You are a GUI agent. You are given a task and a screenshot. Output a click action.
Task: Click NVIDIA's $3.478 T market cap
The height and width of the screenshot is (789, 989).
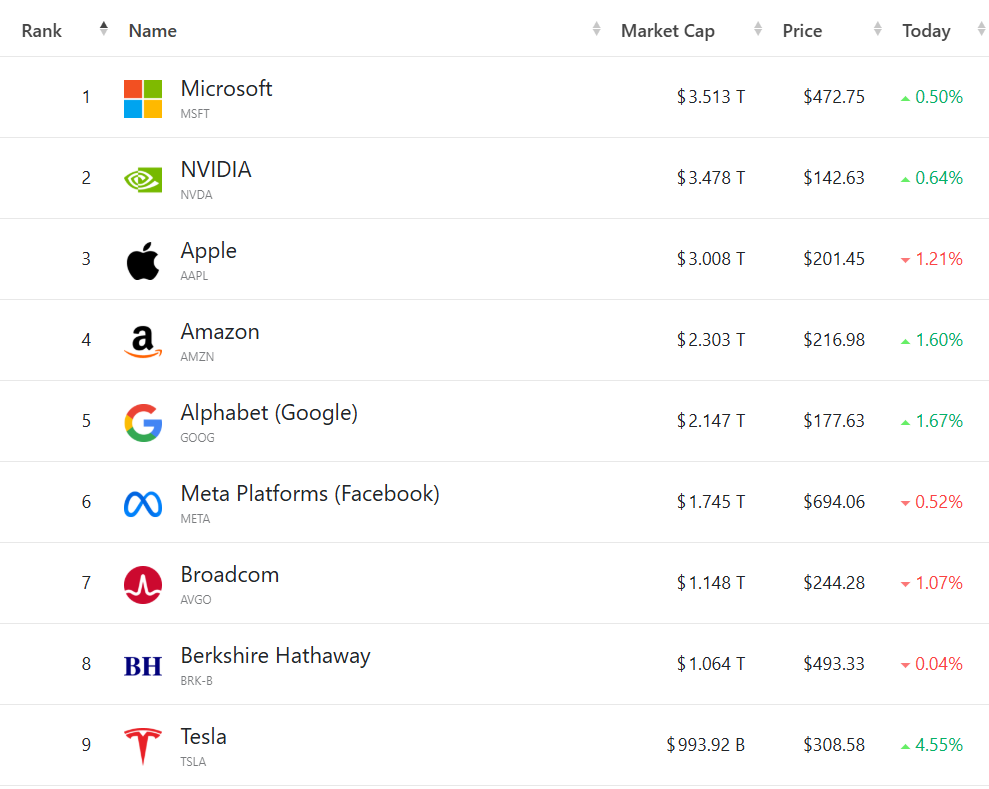[711, 178]
